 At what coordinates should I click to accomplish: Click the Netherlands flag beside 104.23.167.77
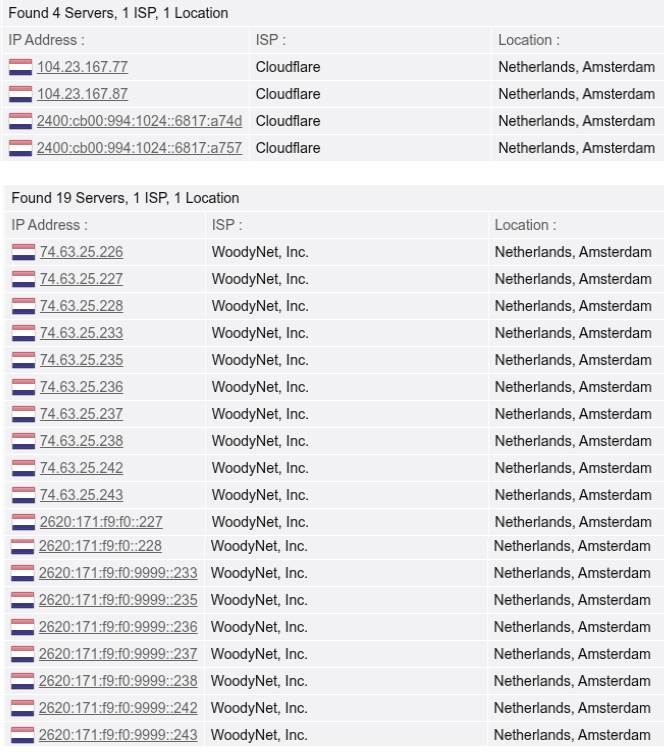click(20, 67)
